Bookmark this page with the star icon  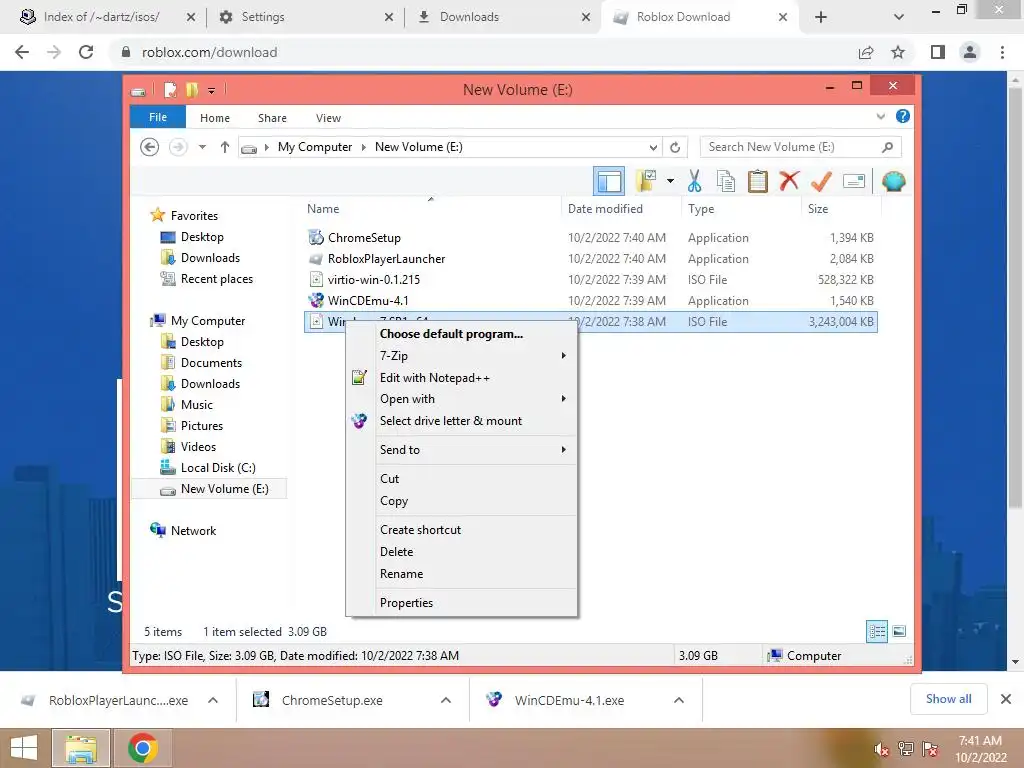898,52
